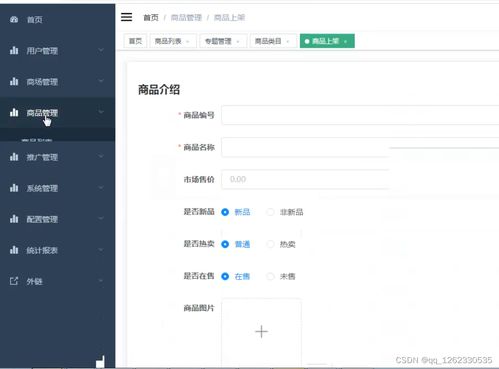This screenshot has height=369, width=499.
Task: Click 商品管理 in the breadcrumb
Action: (x=186, y=18)
